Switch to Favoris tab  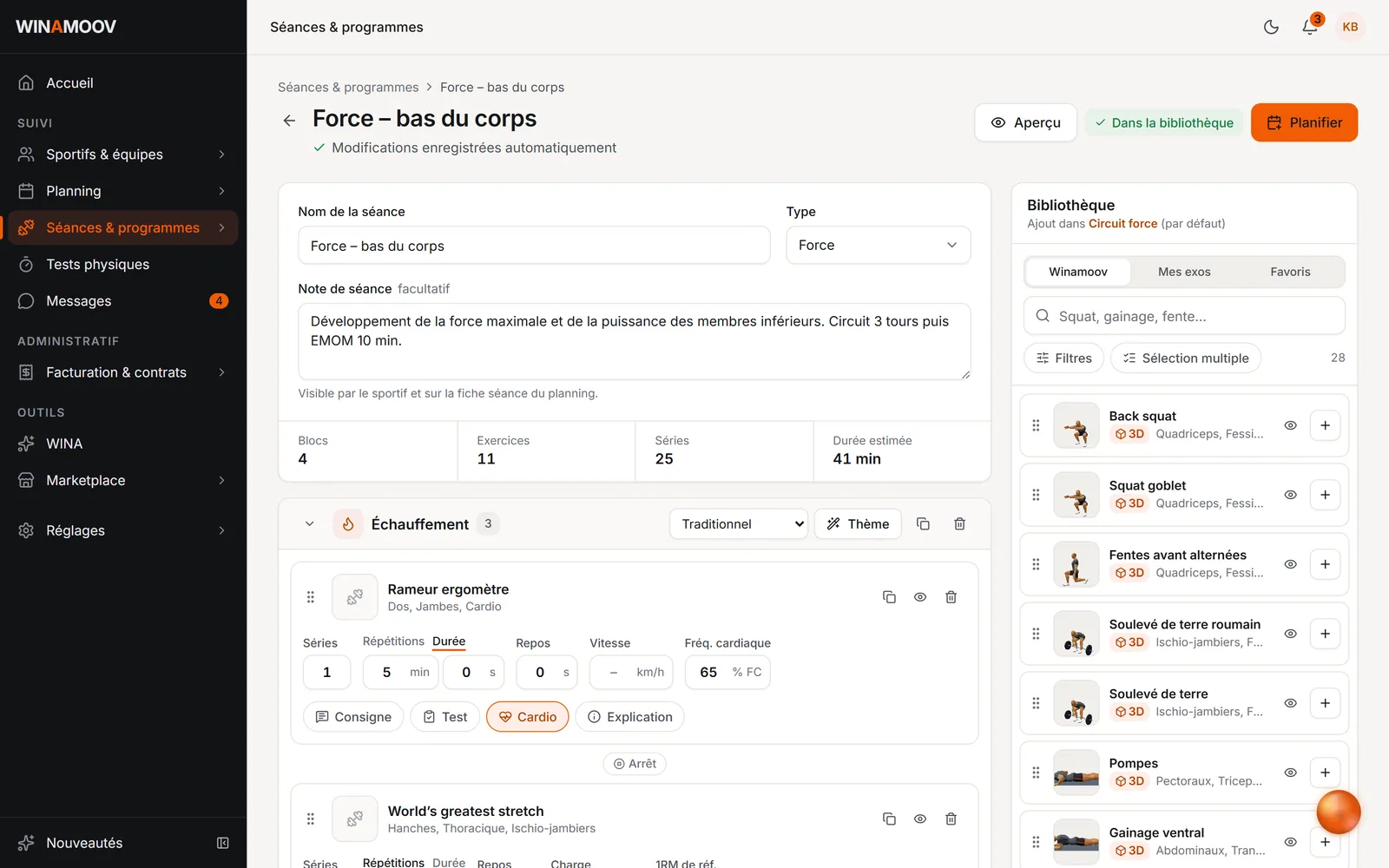(x=1290, y=272)
